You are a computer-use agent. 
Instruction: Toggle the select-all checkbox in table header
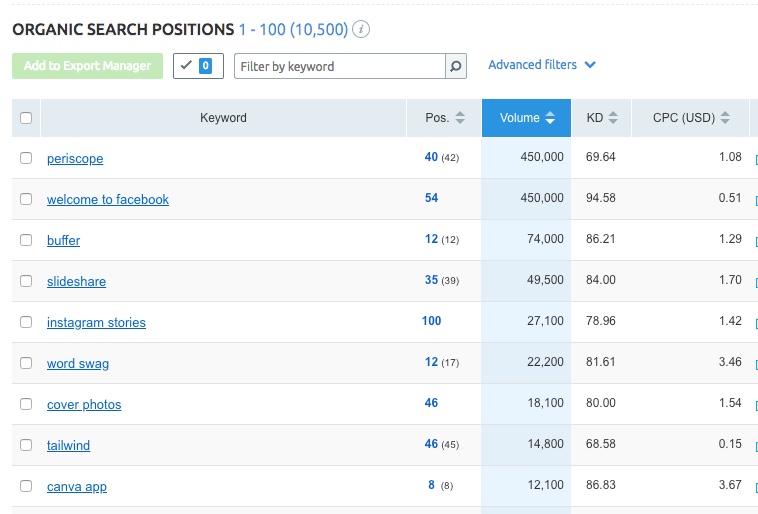click(26, 118)
